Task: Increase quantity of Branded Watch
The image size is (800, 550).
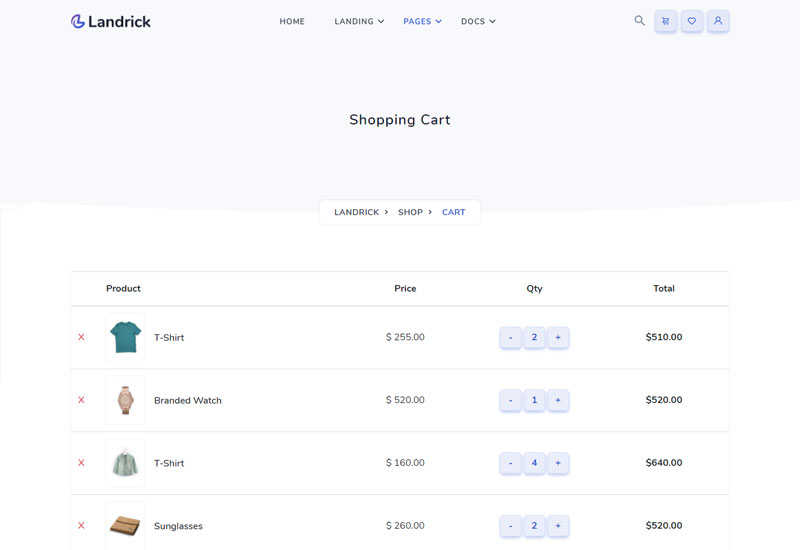Action: point(558,400)
